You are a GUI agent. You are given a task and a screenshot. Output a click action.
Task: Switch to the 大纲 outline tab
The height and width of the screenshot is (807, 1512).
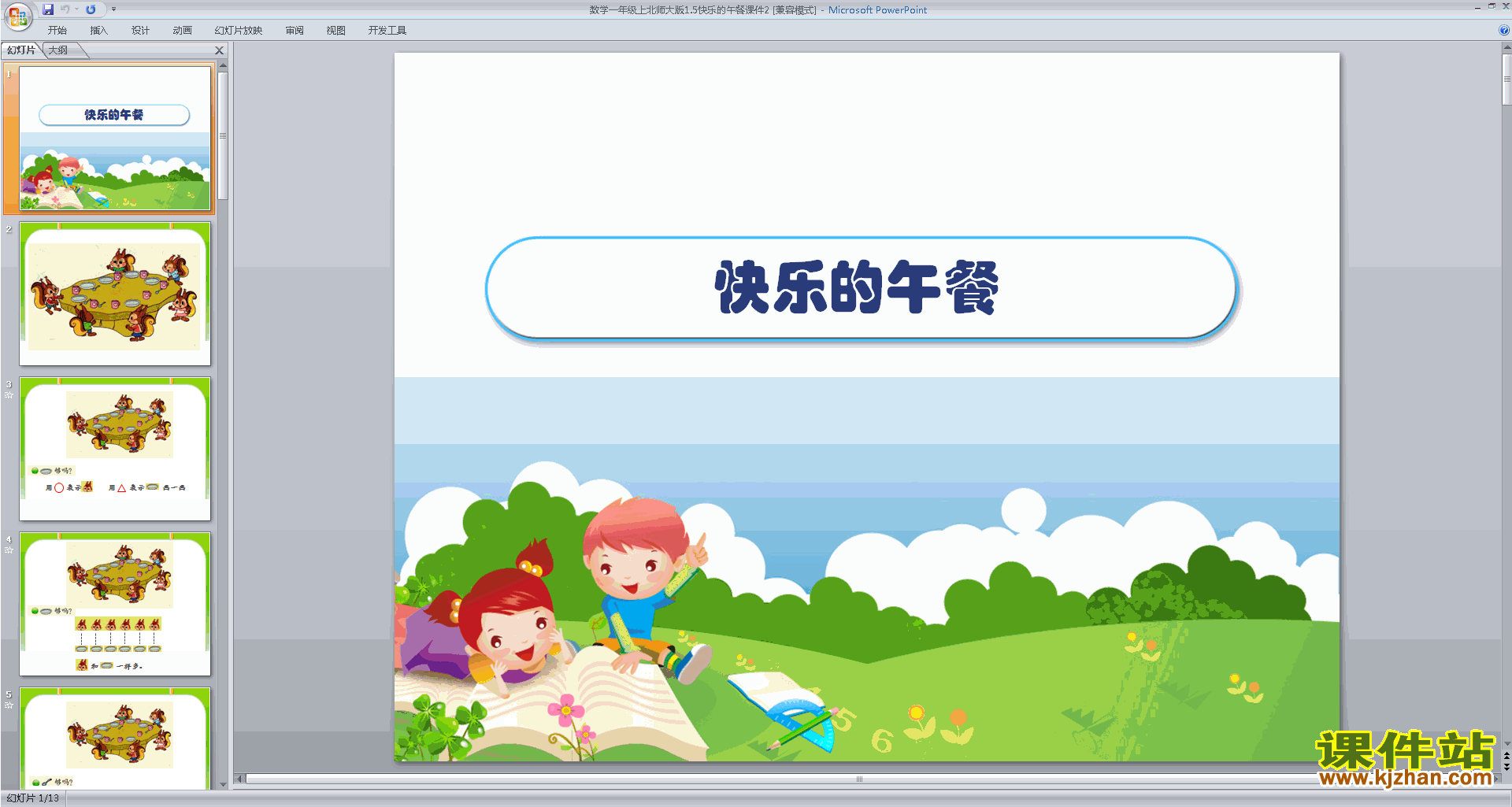(58, 50)
